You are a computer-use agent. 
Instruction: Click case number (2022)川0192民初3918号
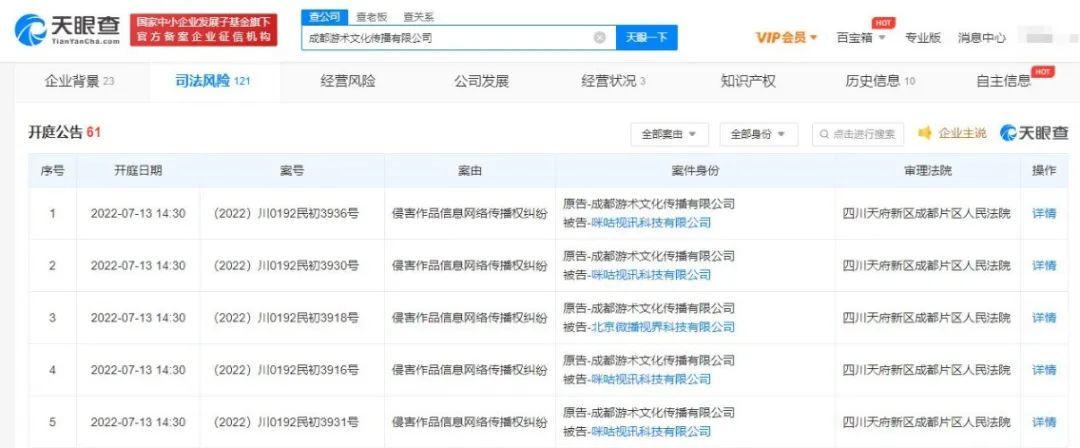(x=287, y=318)
